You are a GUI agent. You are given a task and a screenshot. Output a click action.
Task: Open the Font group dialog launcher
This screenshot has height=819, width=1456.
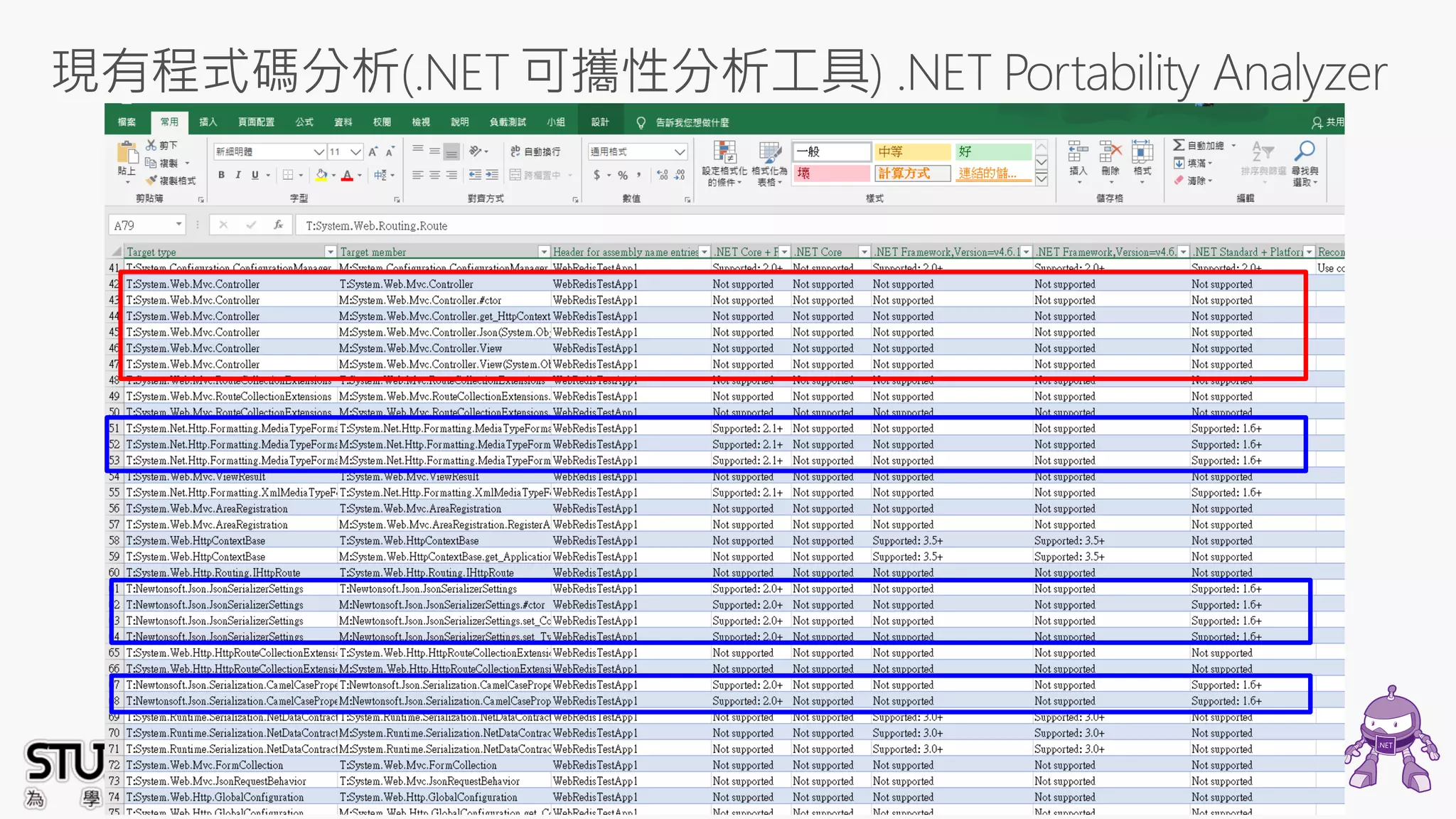[397, 199]
